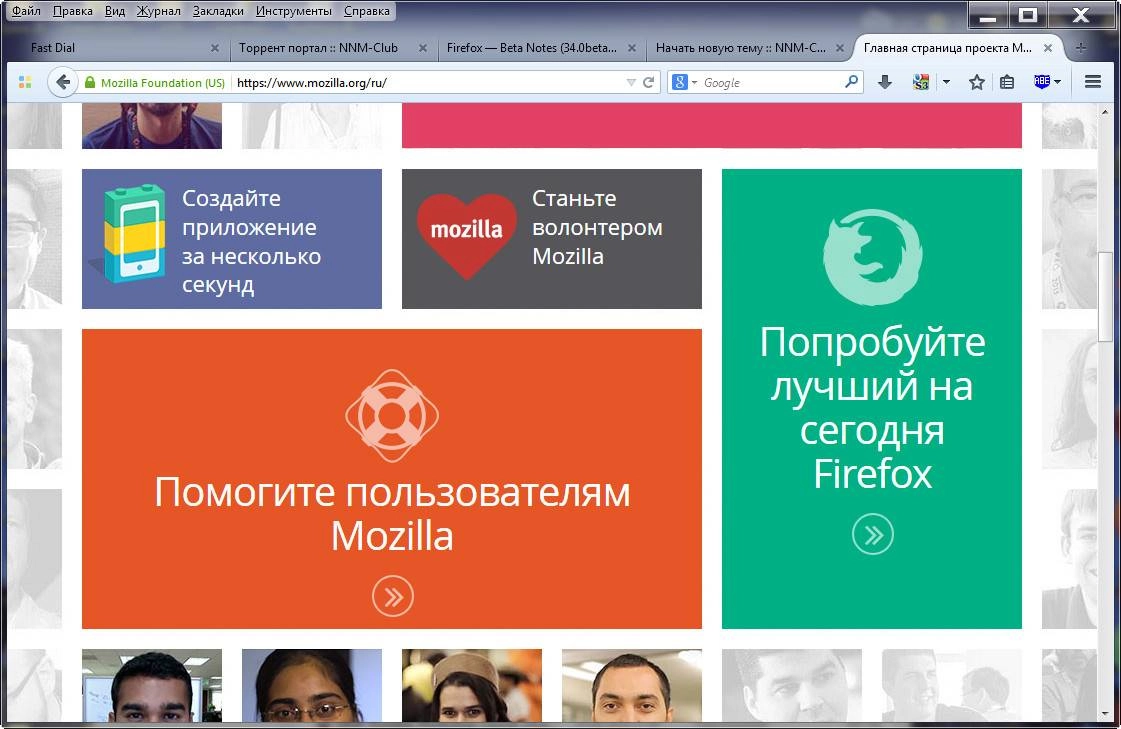
Task: Close the Fast Dial tab
Action: pyautogui.click(x=214, y=48)
